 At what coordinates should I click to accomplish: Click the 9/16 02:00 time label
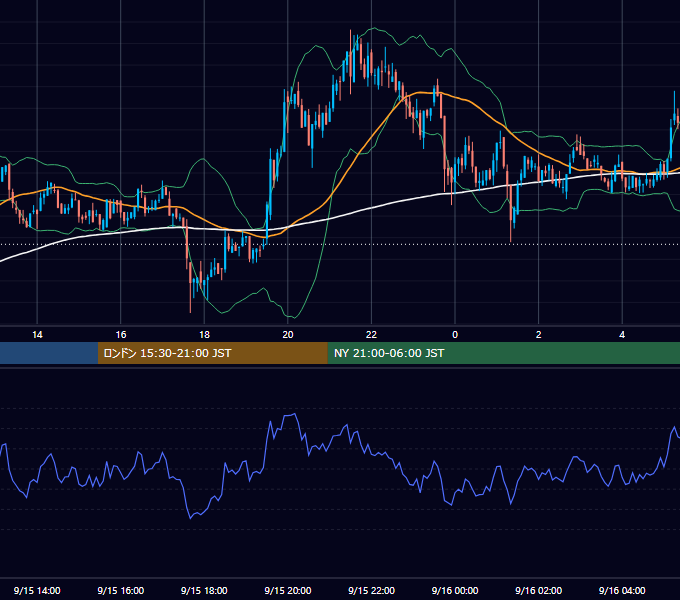pos(538,590)
